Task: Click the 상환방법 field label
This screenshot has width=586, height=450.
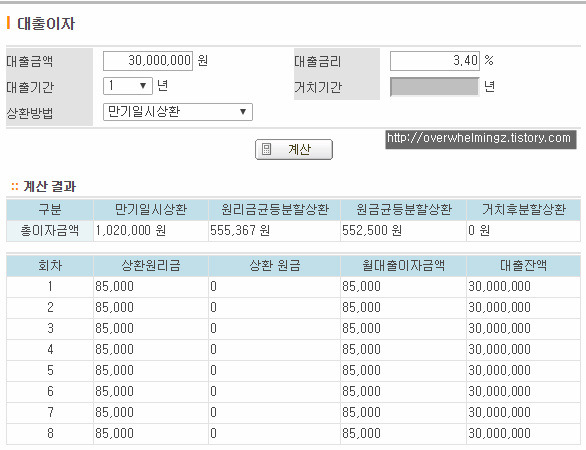Action: 30,112
